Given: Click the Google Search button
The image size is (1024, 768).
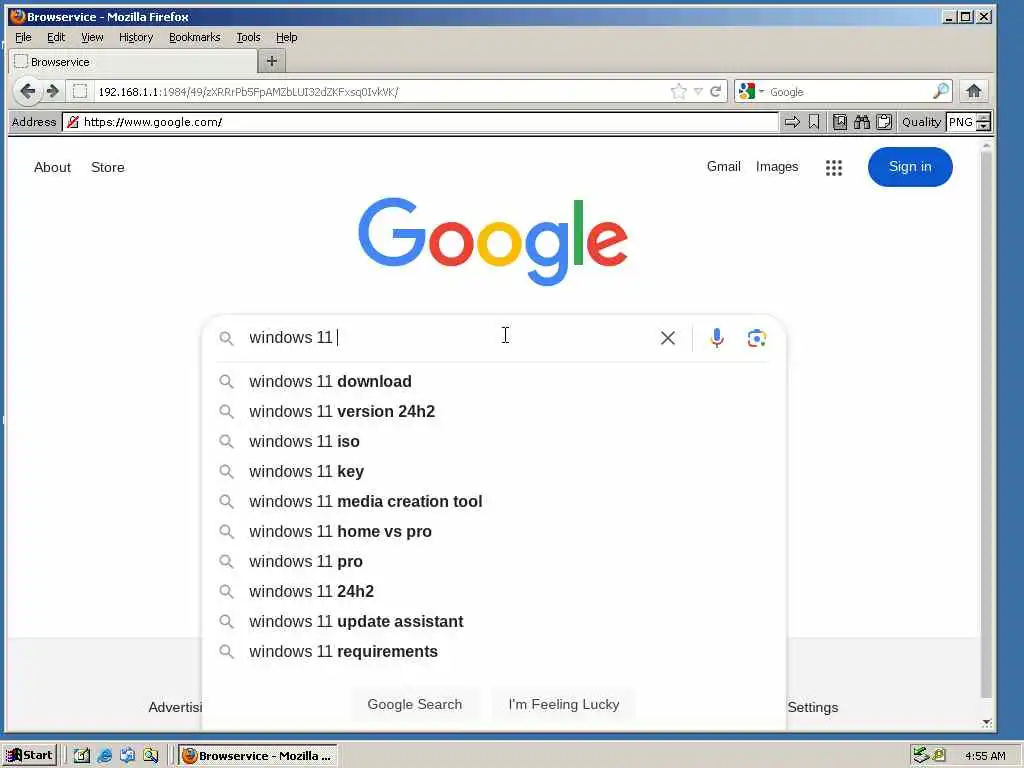Looking at the screenshot, I should click(x=415, y=704).
